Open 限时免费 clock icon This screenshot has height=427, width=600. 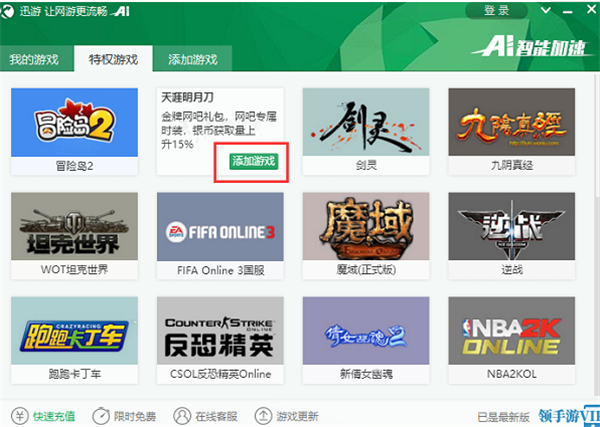coord(100,414)
